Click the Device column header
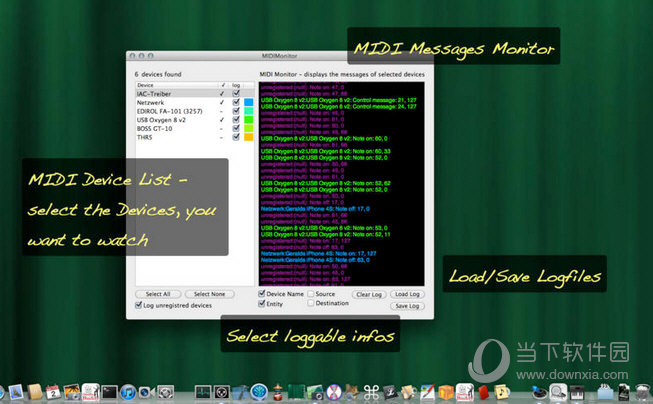The image size is (653, 404). 177,85
